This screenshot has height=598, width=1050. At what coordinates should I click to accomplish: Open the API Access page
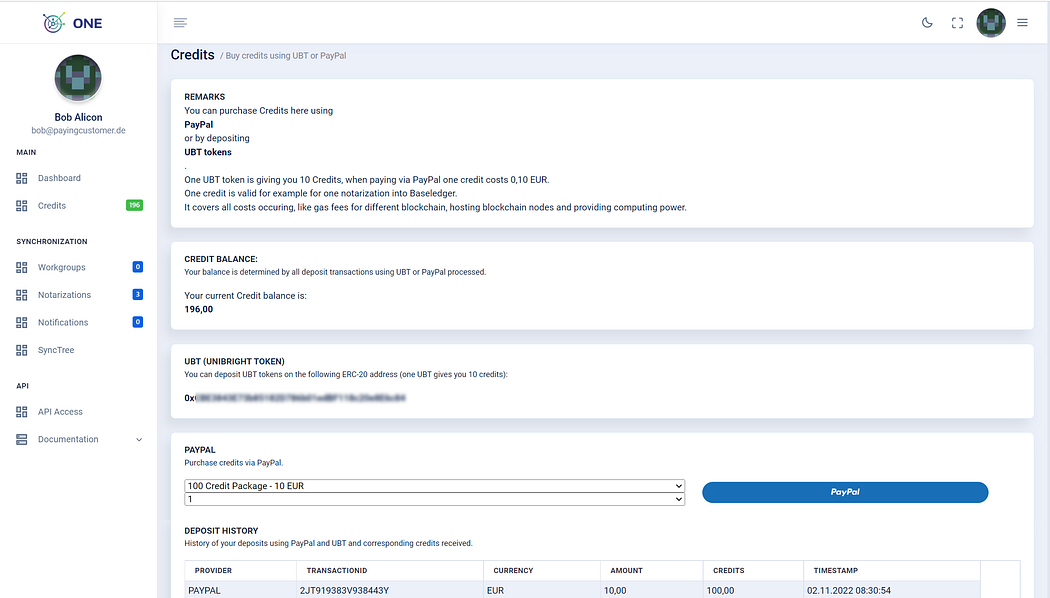(x=60, y=412)
